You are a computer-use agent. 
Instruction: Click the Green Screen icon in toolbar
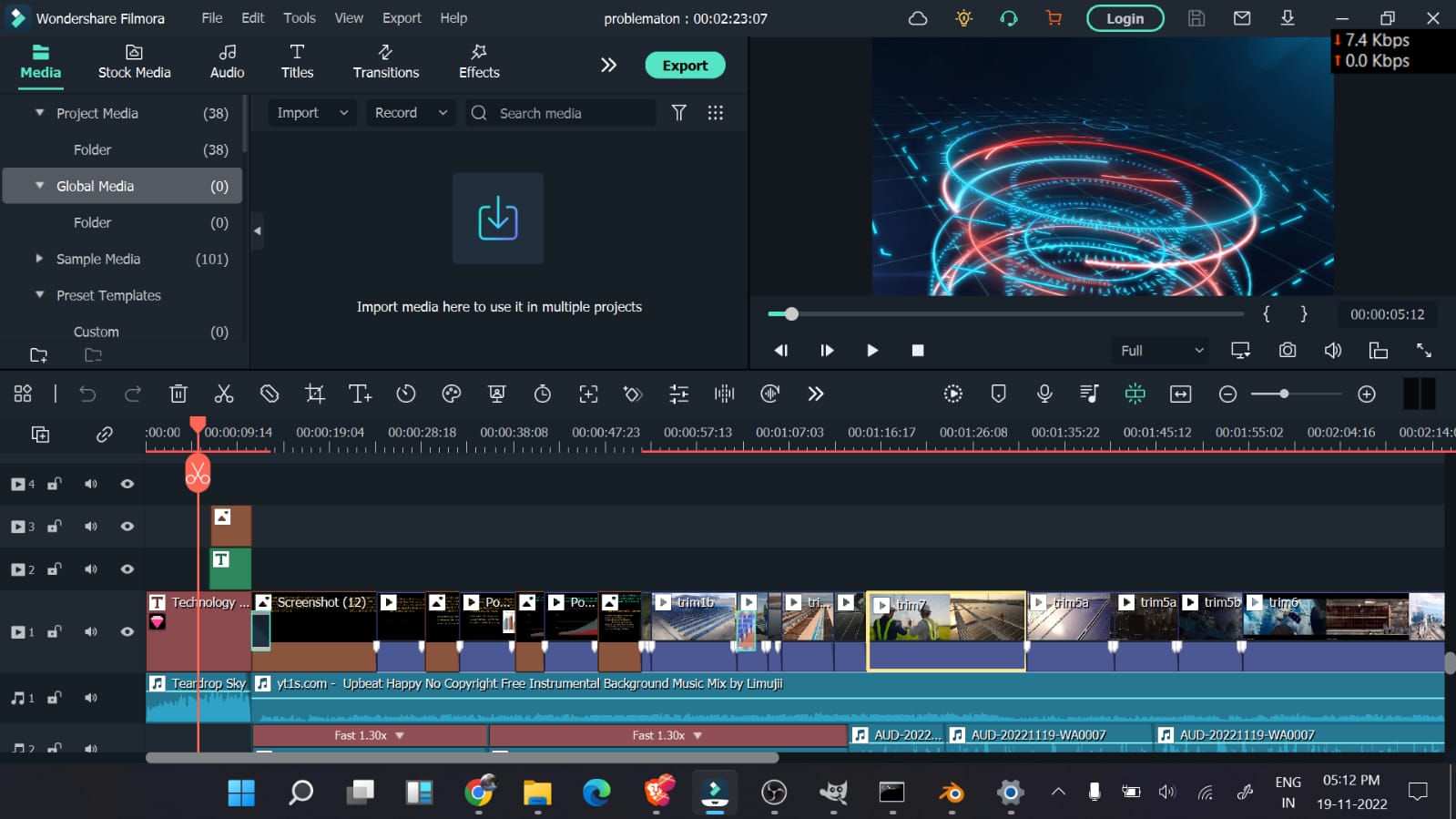coord(497,394)
